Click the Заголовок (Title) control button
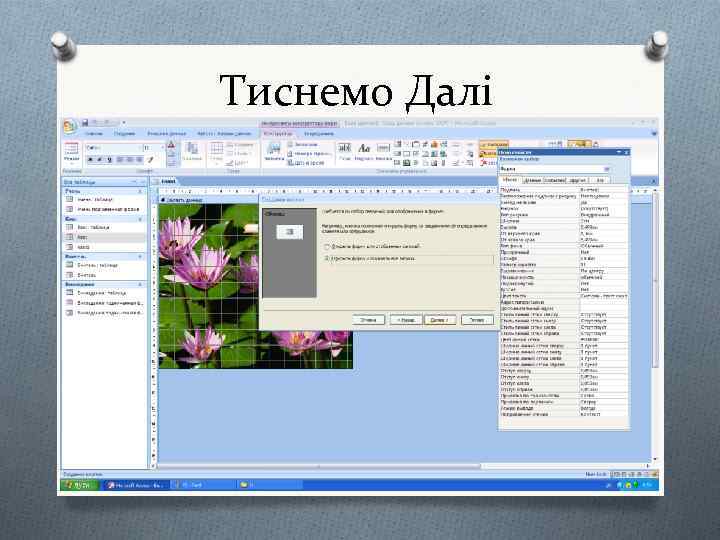 point(303,145)
